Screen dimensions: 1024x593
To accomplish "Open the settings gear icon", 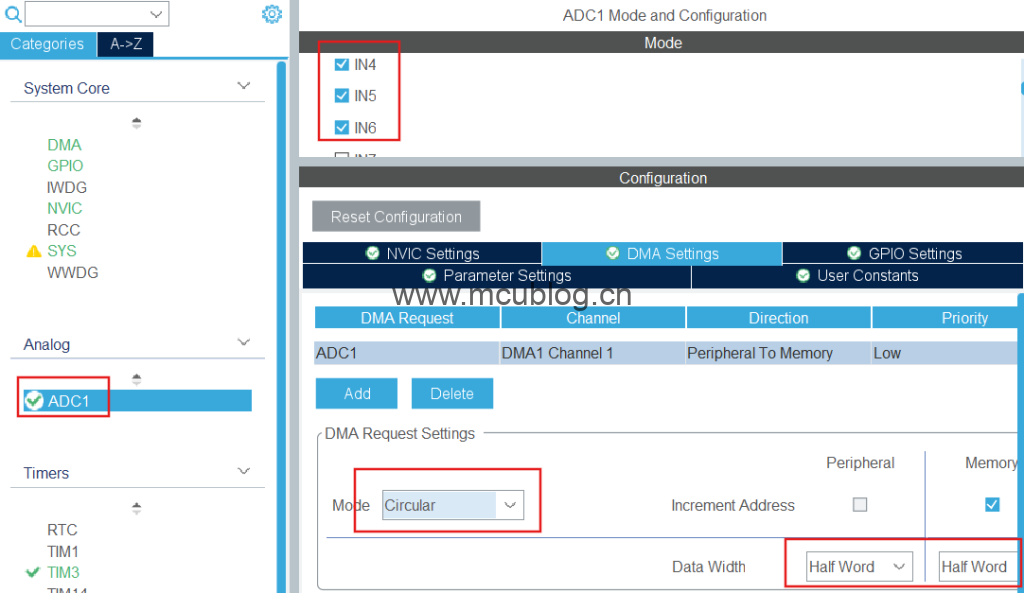I will (x=272, y=14).
